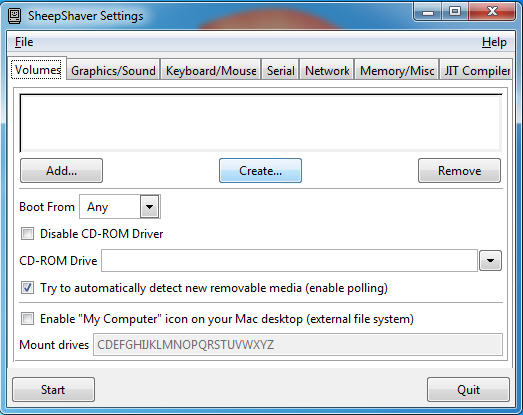This screenshot has width=523, height=415.
Task: Click the Create... volume button
Action: [x=260, y=170]
